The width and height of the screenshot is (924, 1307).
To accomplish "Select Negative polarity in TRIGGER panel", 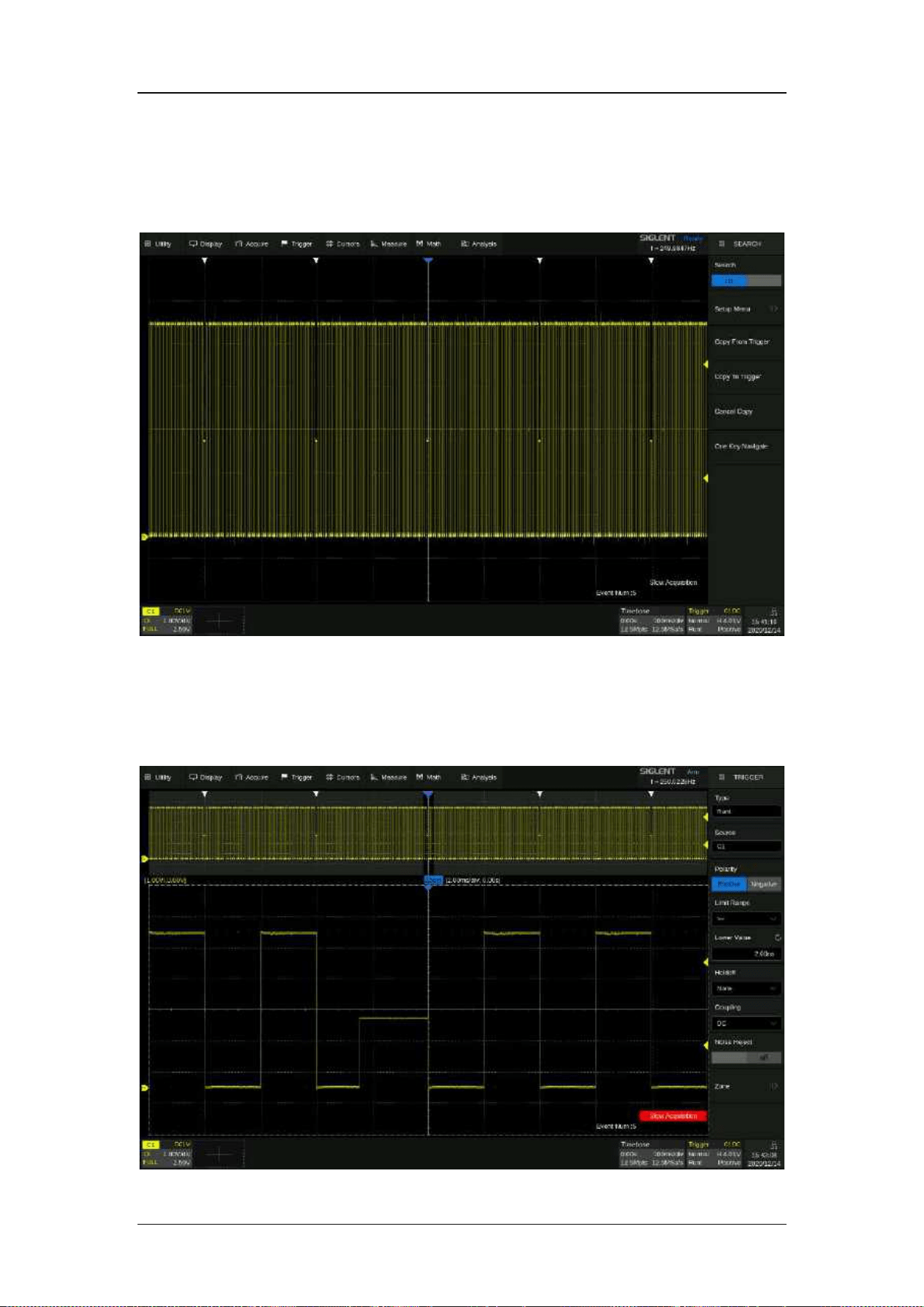I will pyautogui.click(x=763, y=884).
